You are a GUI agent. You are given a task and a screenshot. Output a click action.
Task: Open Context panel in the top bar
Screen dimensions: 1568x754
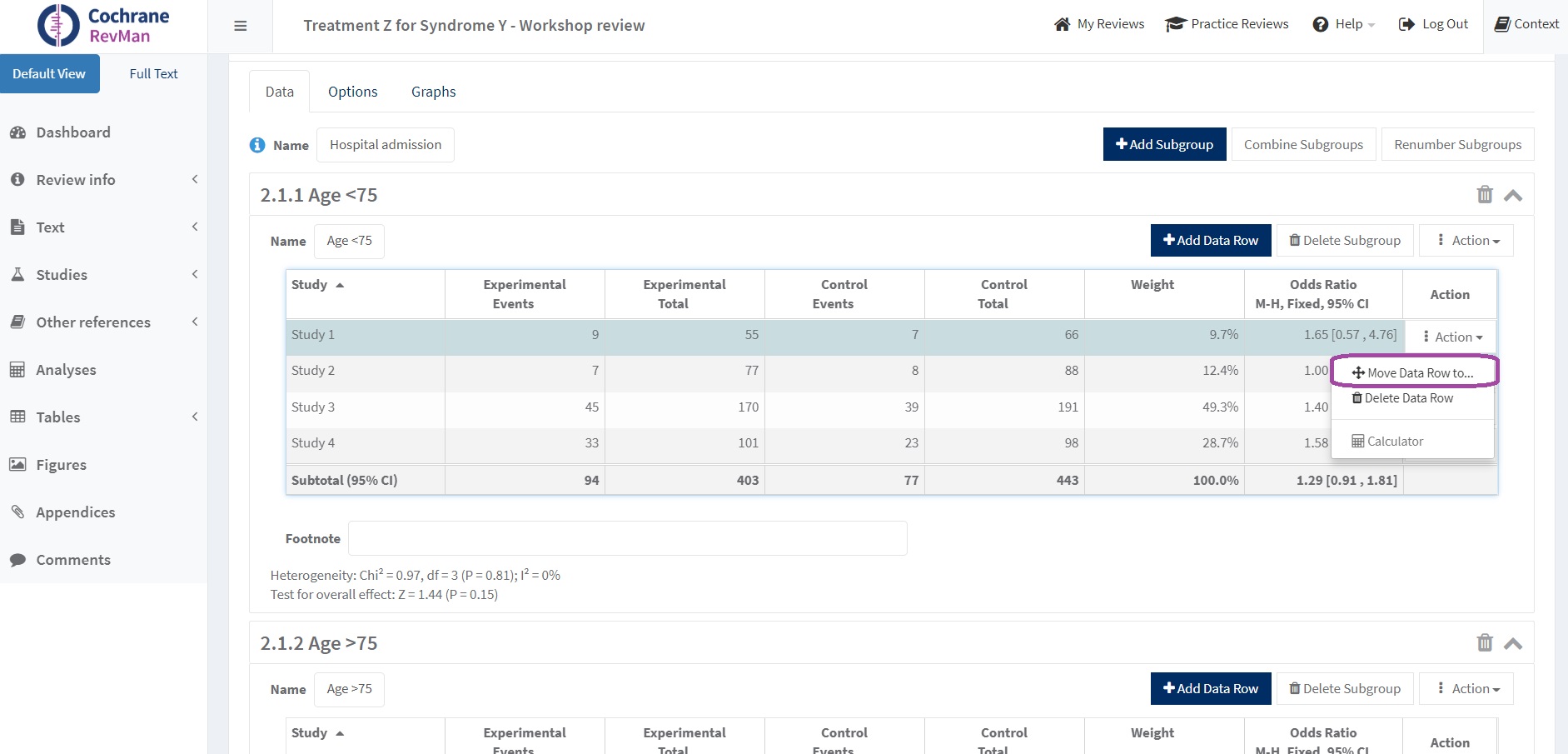tap(1526, 24)
